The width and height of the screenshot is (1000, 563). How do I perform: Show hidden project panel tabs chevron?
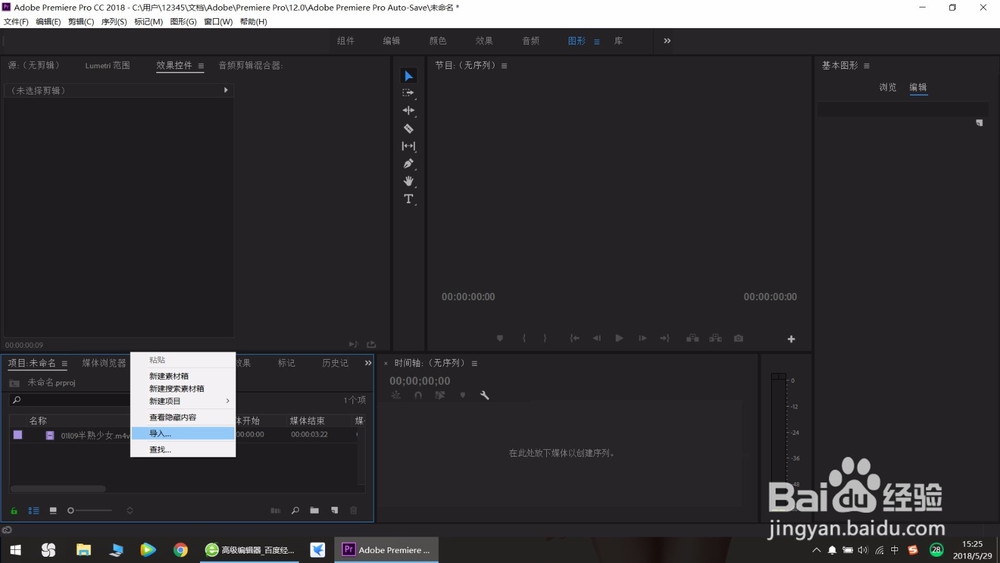(x=368, y=363)
